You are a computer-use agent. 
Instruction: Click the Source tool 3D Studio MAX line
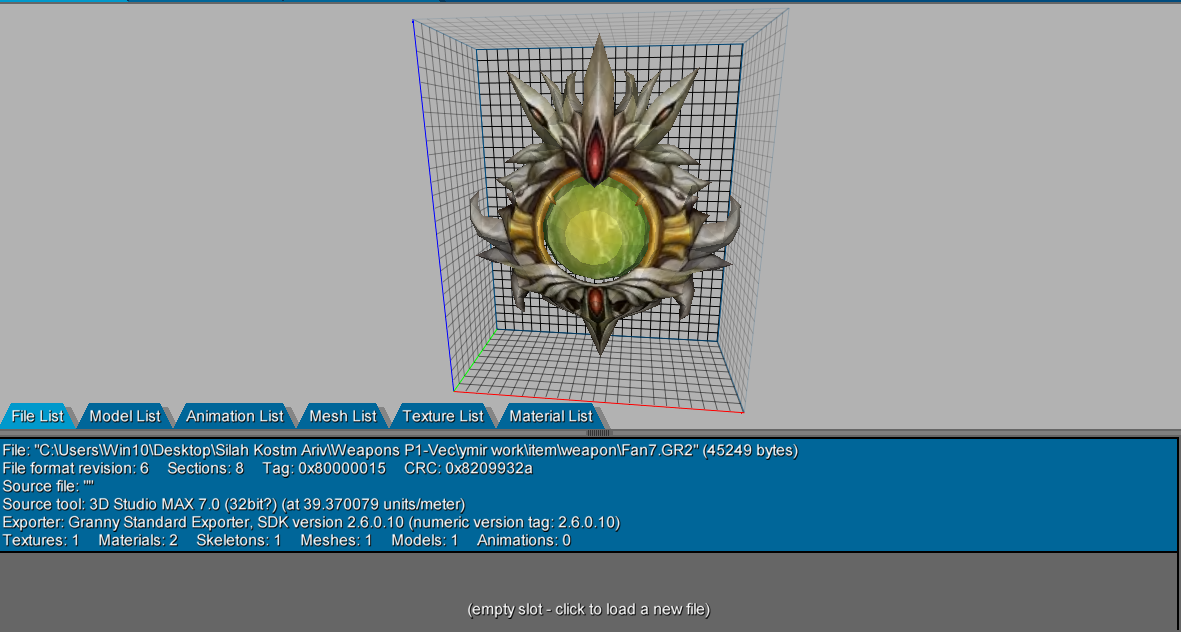[x=233, y=504]
